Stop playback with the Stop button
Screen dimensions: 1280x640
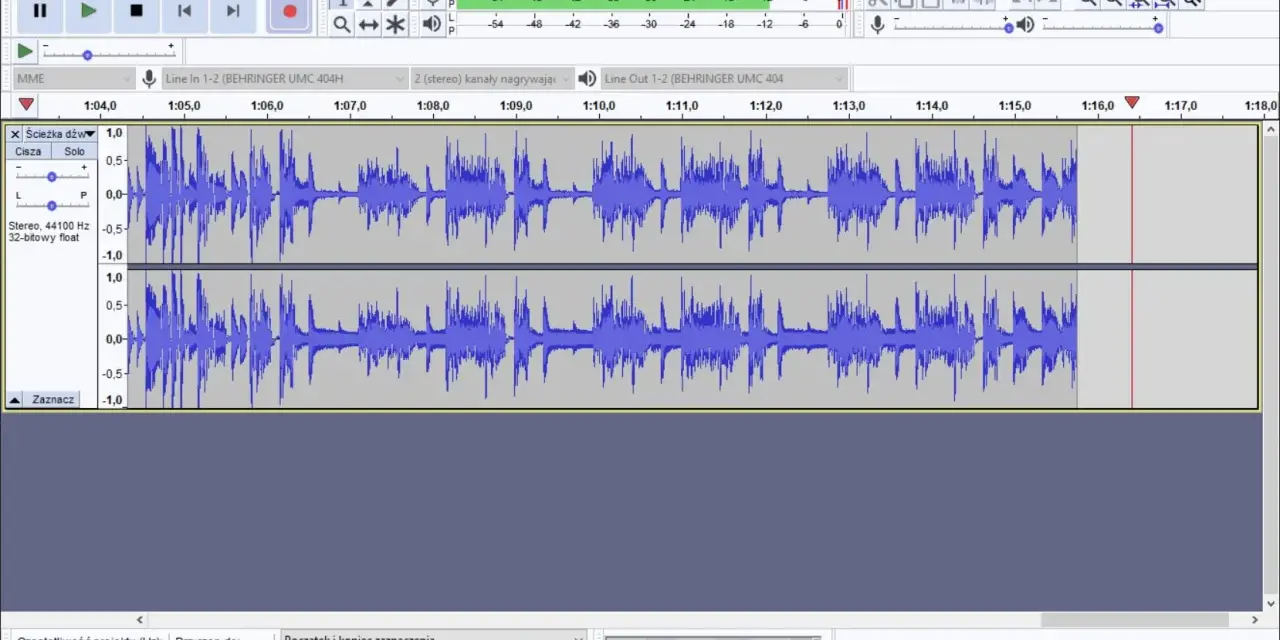point(136,11)
